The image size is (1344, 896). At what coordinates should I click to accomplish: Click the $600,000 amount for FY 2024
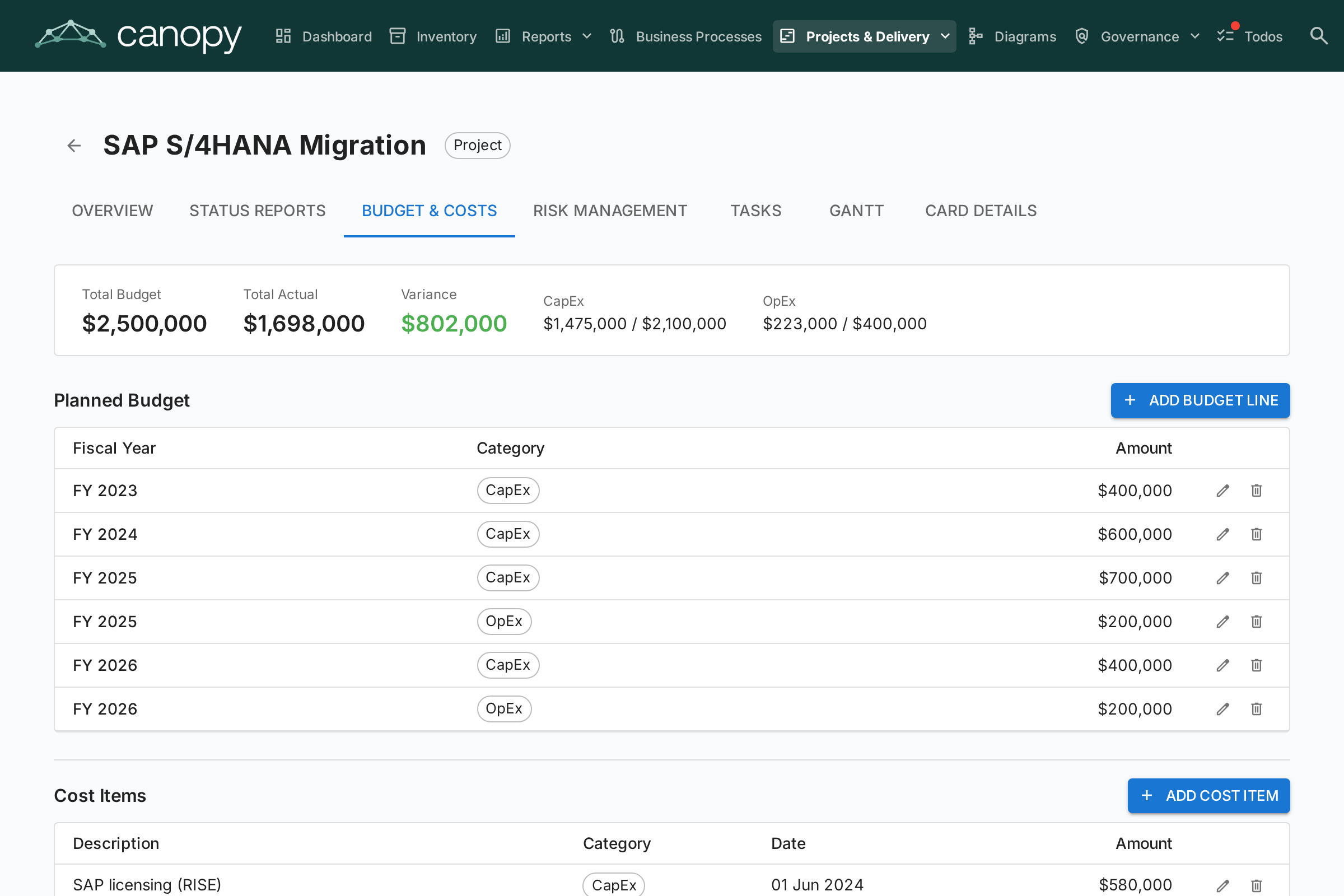(1135, 534)
